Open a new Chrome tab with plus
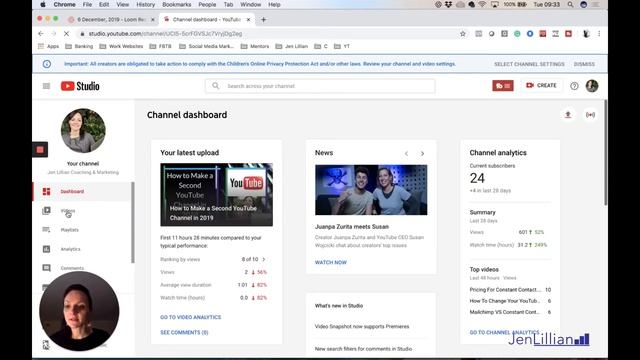 point(263,20)
